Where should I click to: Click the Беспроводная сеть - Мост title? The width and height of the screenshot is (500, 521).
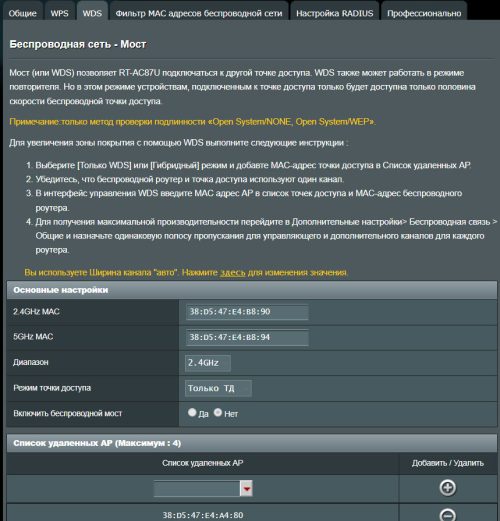pyautogui.click(x=78, y=44)
